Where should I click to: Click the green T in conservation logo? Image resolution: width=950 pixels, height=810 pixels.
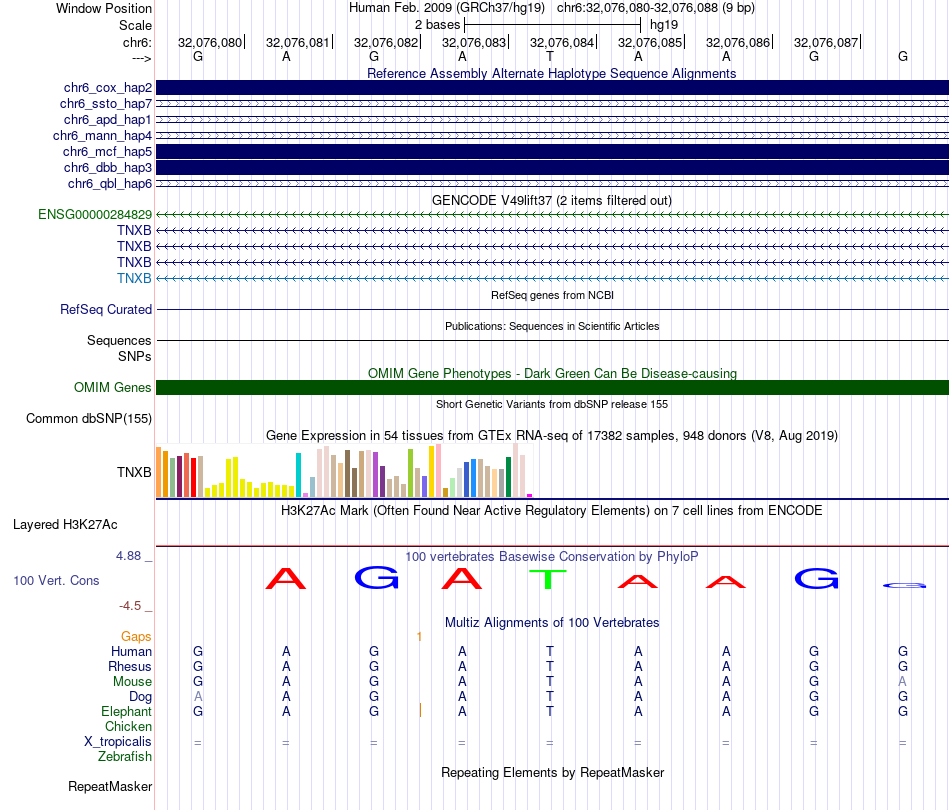pyautogui.click(x=548, y=578)
